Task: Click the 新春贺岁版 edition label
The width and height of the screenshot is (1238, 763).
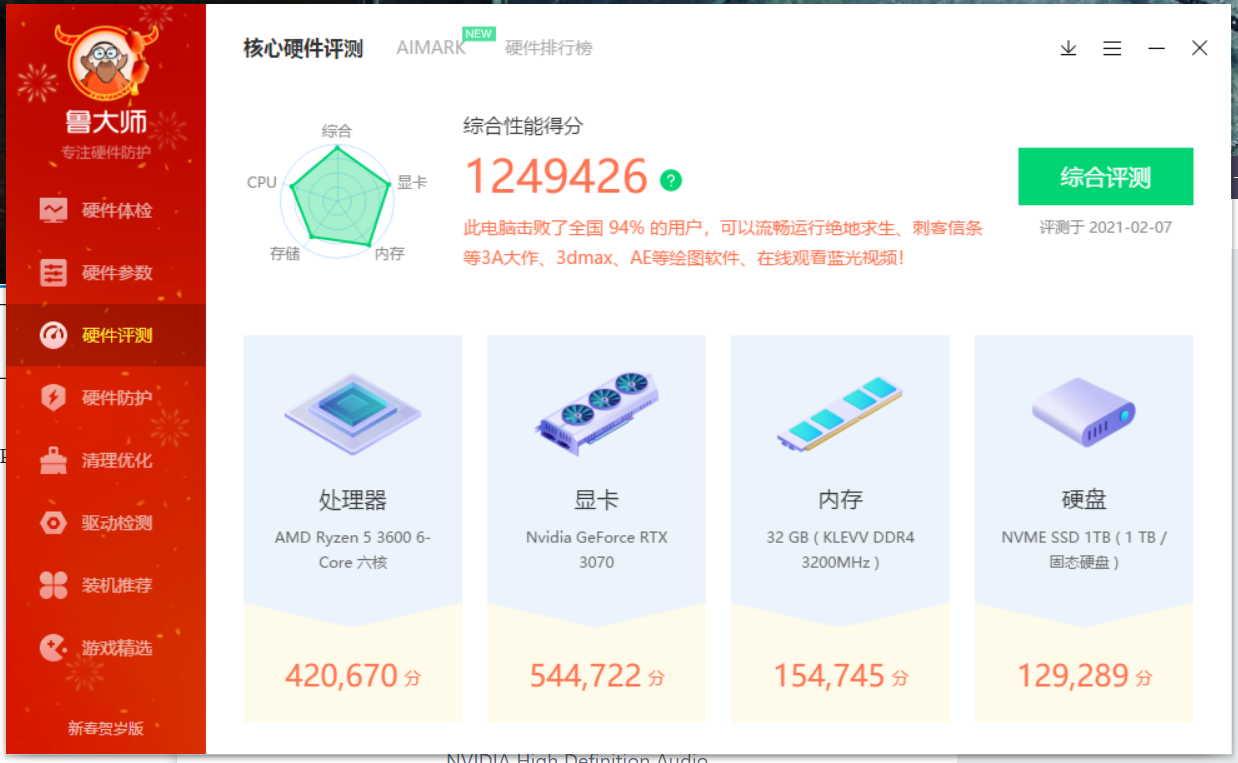Action: click(106, 728)
